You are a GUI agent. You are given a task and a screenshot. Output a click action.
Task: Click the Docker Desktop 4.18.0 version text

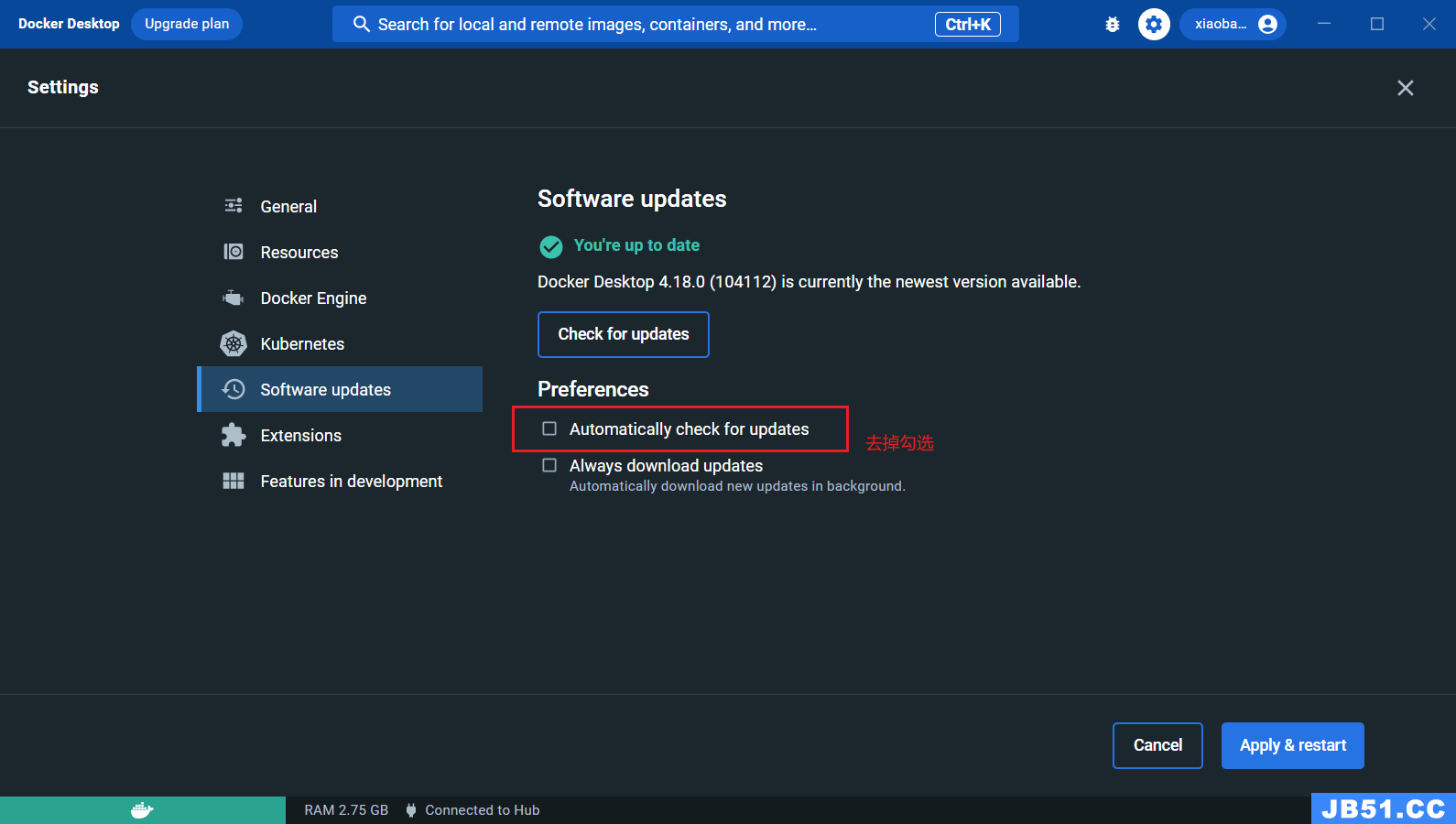point(809,282)
